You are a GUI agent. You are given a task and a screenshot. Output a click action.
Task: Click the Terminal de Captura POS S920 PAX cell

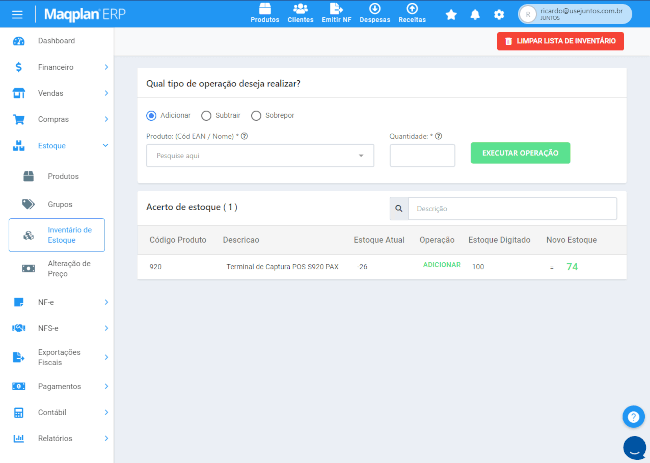click(282, 267)
